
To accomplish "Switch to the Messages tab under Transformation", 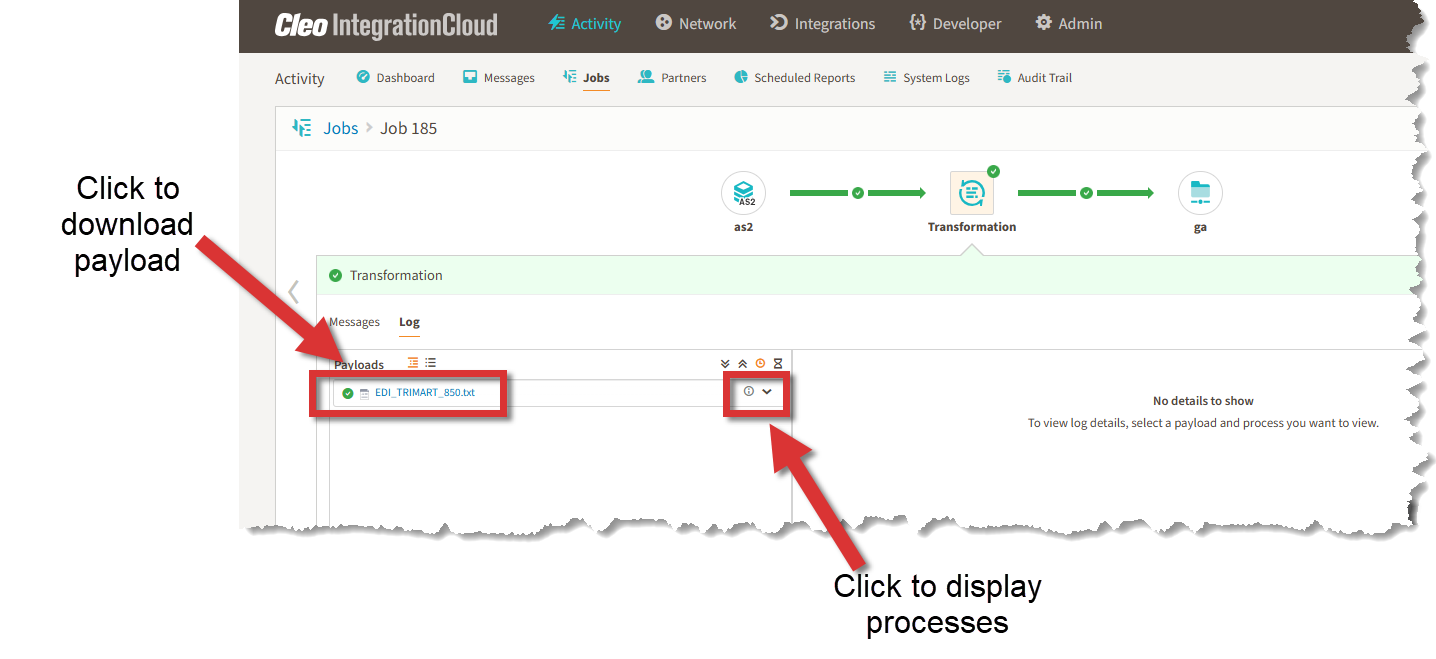I will tap(354, 322).
